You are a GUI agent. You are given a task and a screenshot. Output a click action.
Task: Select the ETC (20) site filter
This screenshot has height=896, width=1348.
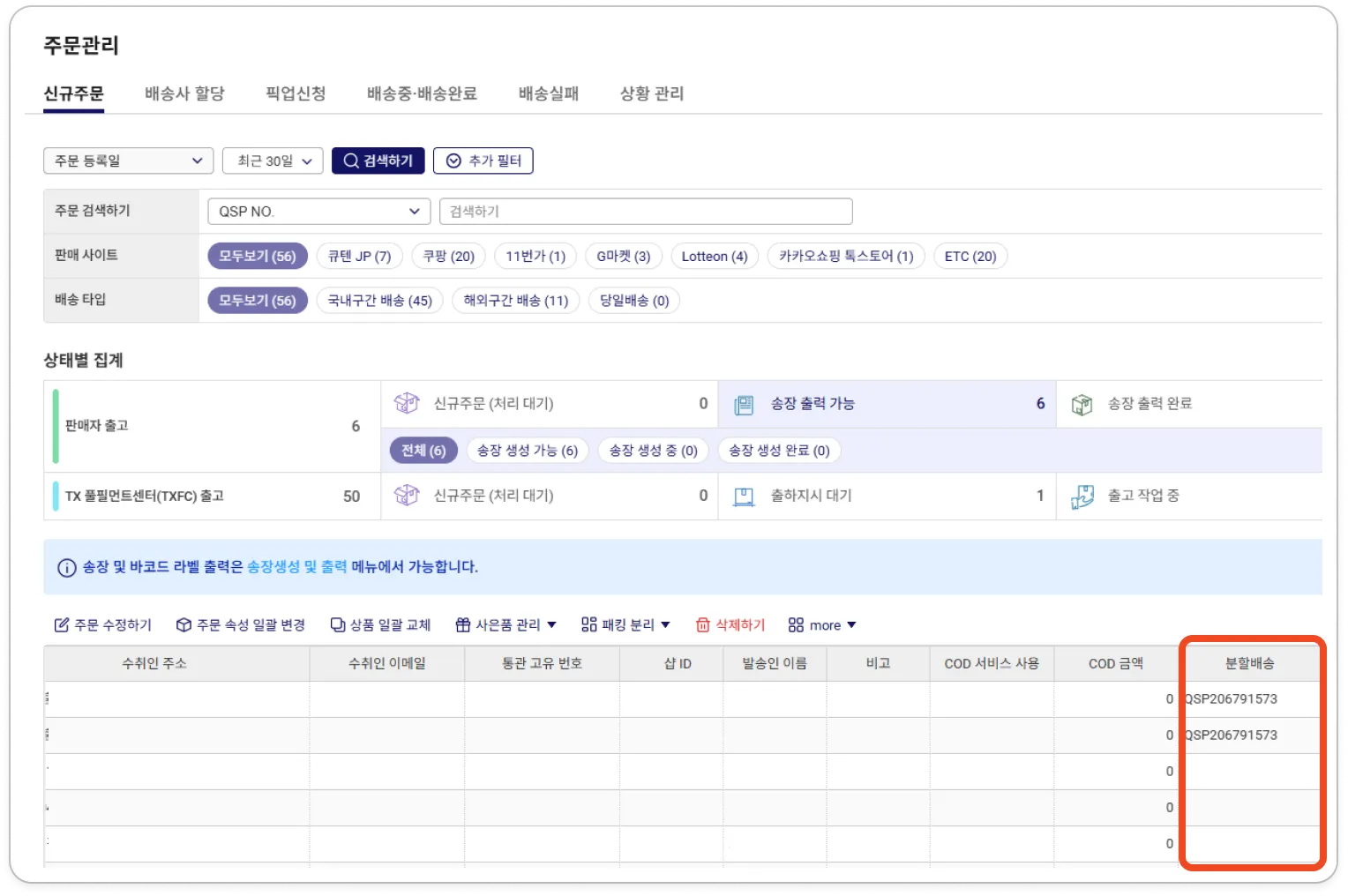pyautogui.click(x=970, y=256)
